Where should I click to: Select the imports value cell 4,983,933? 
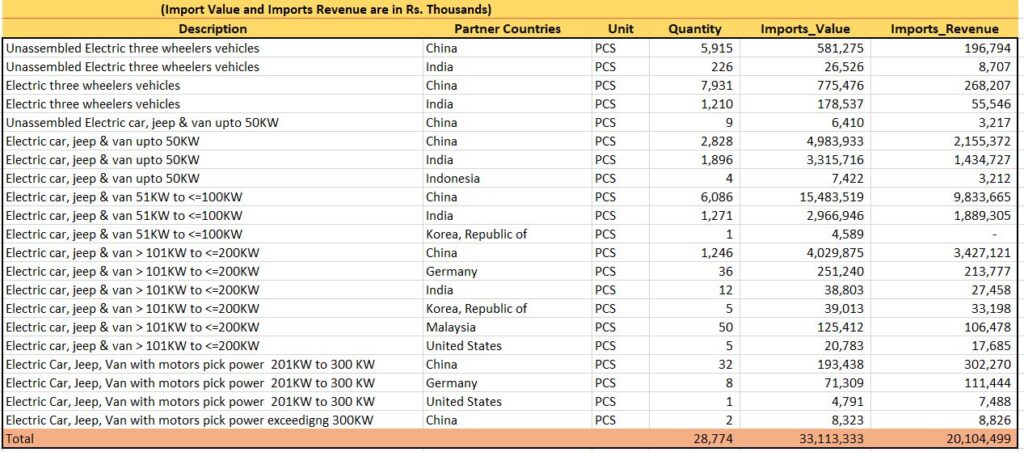837,141
